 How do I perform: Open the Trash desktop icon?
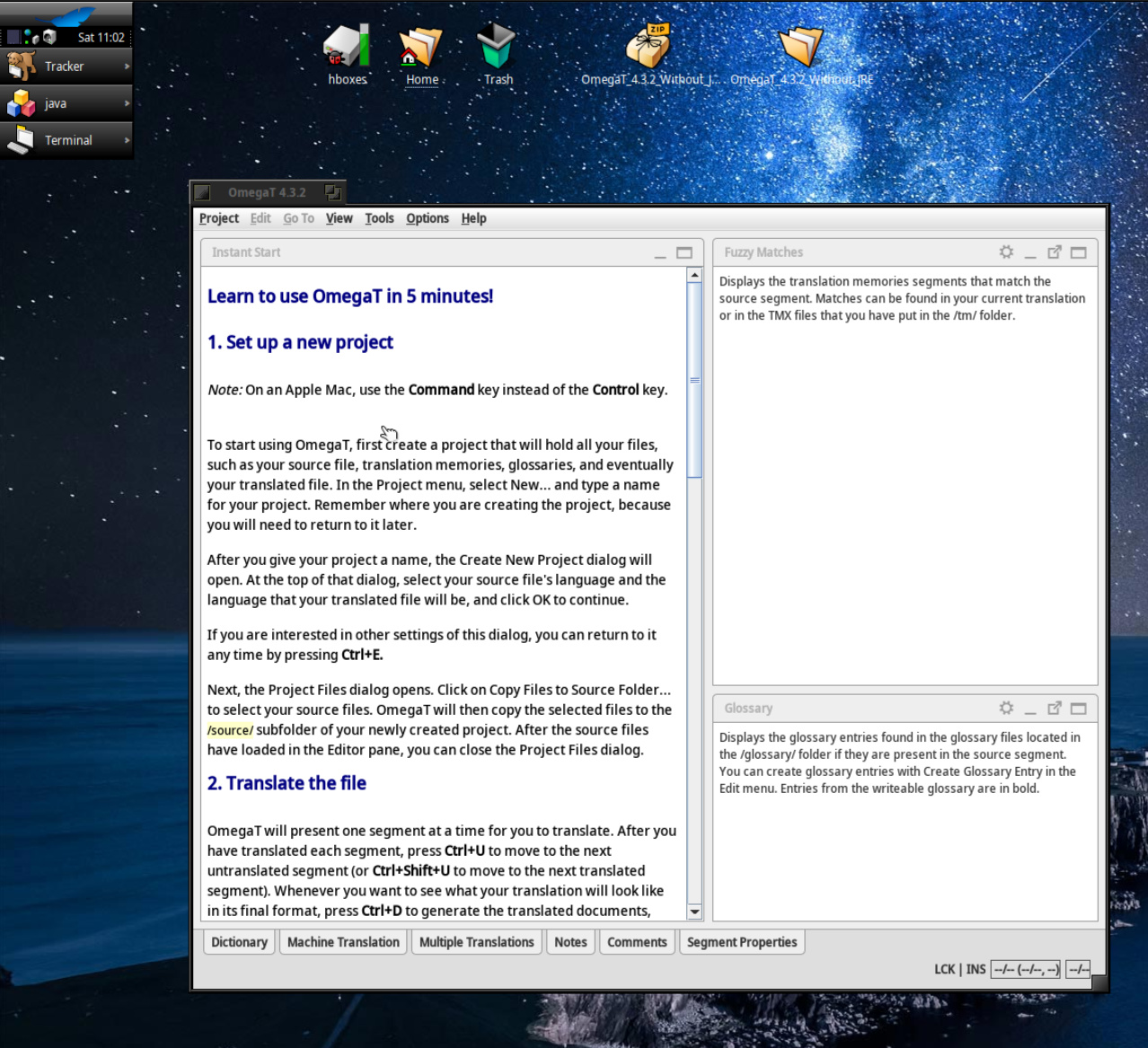(x=497, y=45)
